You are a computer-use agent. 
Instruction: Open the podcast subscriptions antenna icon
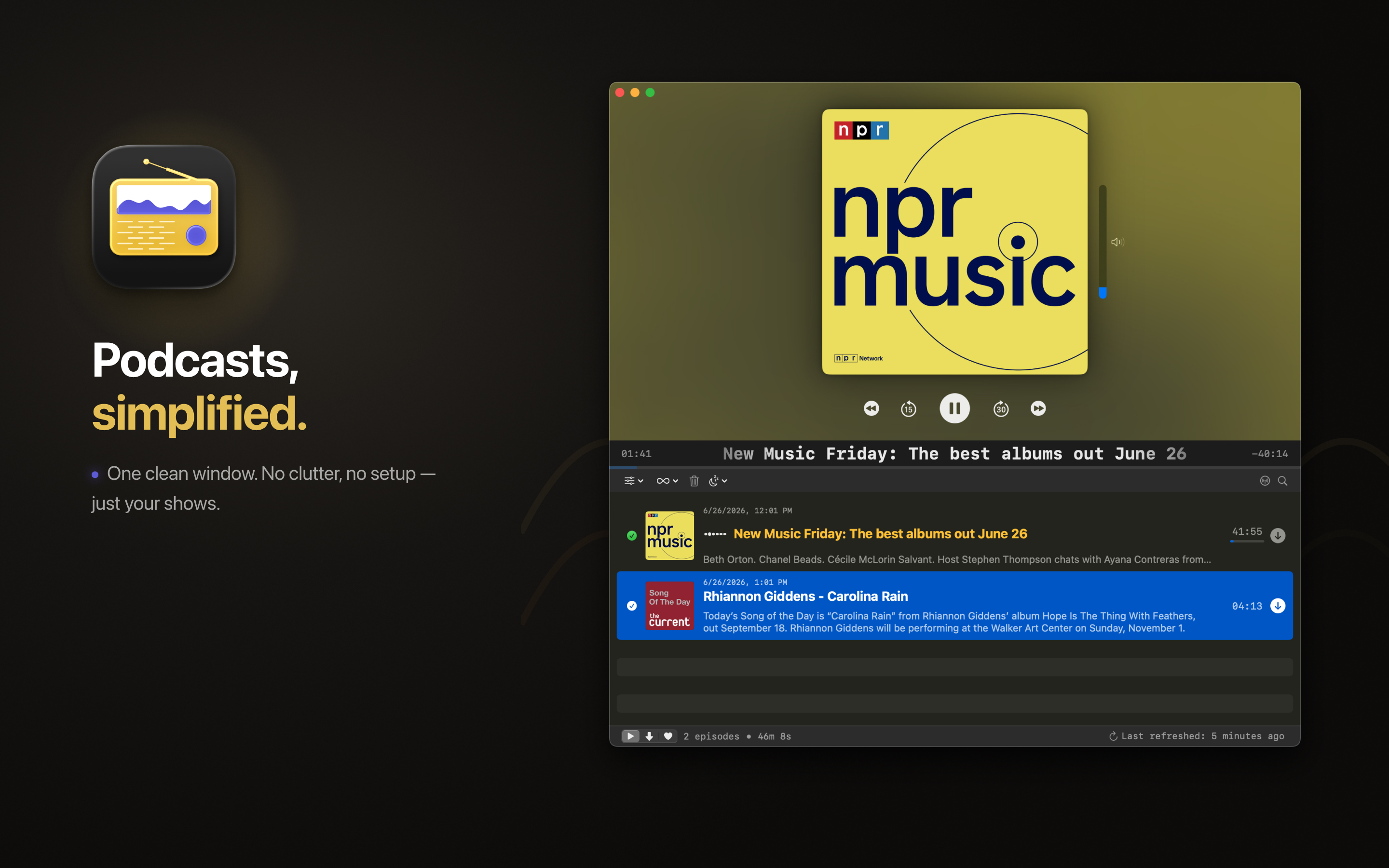click(1265, 481)
